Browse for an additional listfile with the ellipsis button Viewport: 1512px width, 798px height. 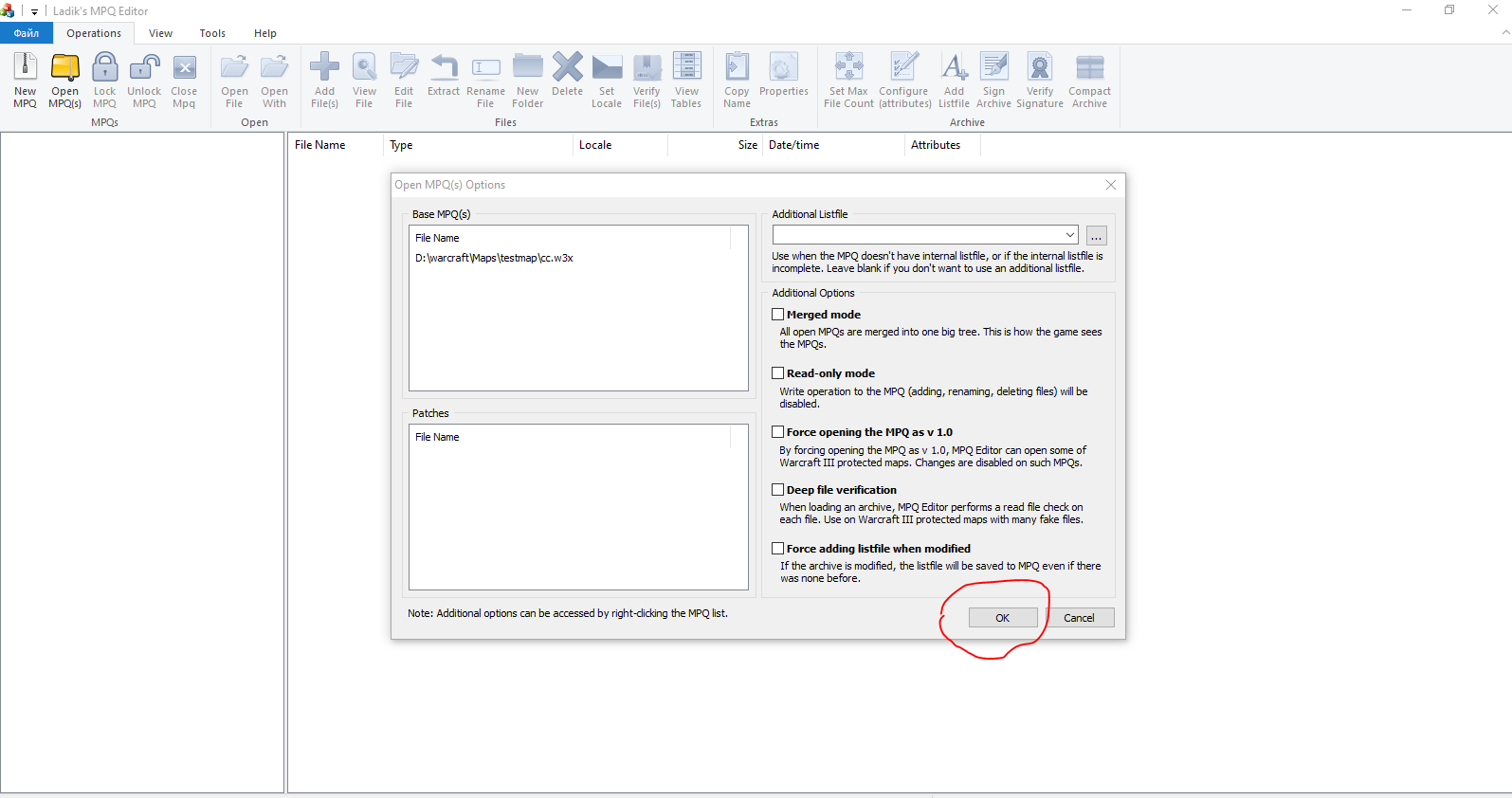[x=1096, y=236]
